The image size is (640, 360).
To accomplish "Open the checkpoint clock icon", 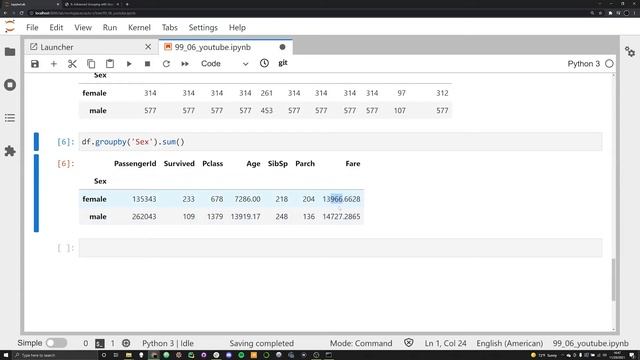I will pos(264,63).
